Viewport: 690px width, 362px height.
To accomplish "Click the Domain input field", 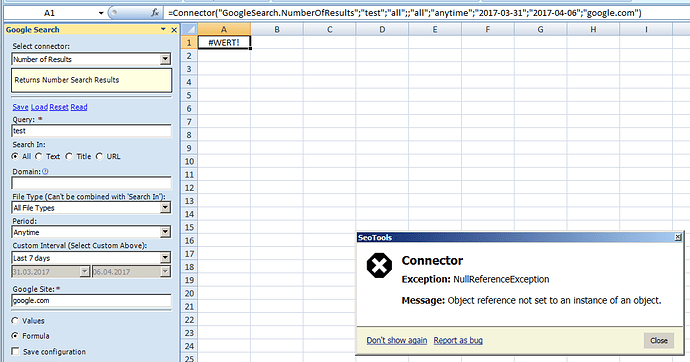I will click(x=92, y=183).
